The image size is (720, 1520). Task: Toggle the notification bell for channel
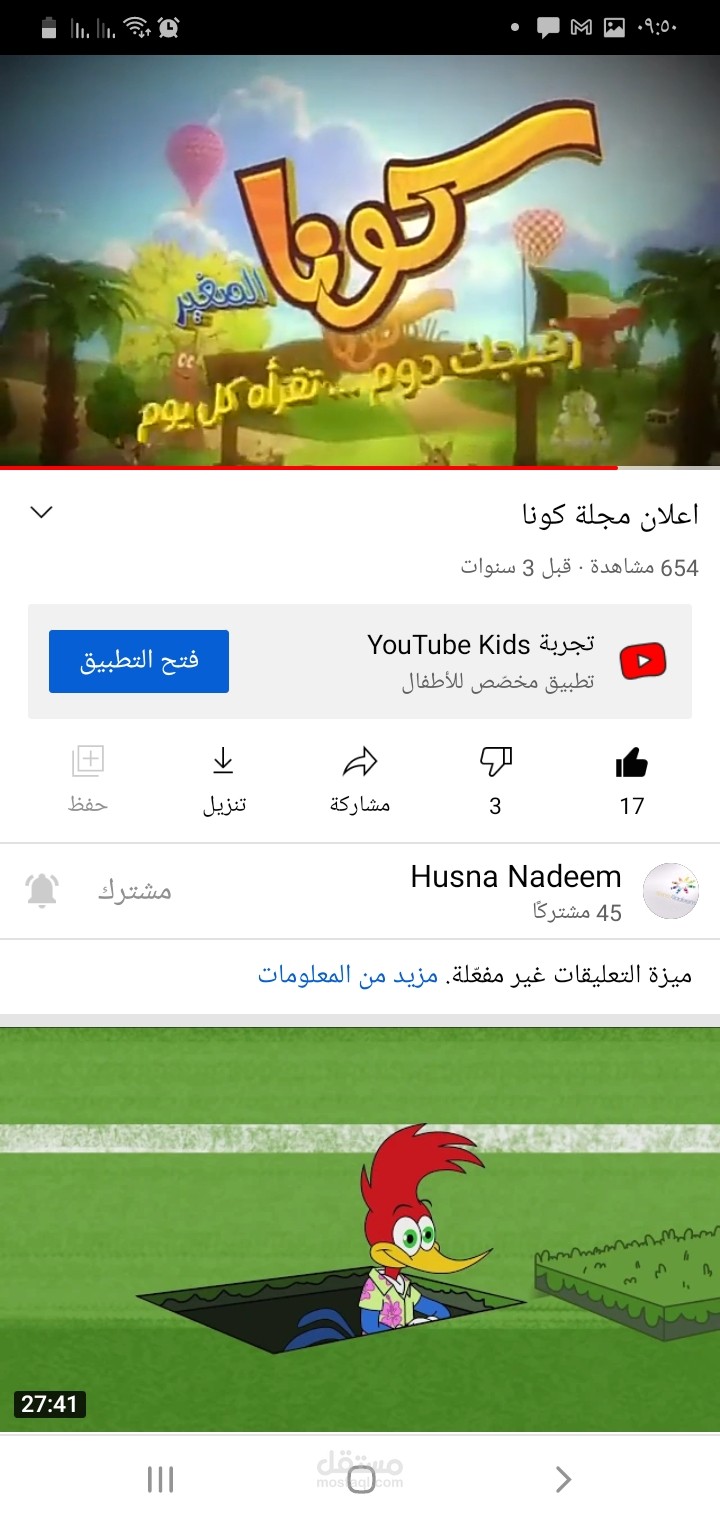point(42,890)
